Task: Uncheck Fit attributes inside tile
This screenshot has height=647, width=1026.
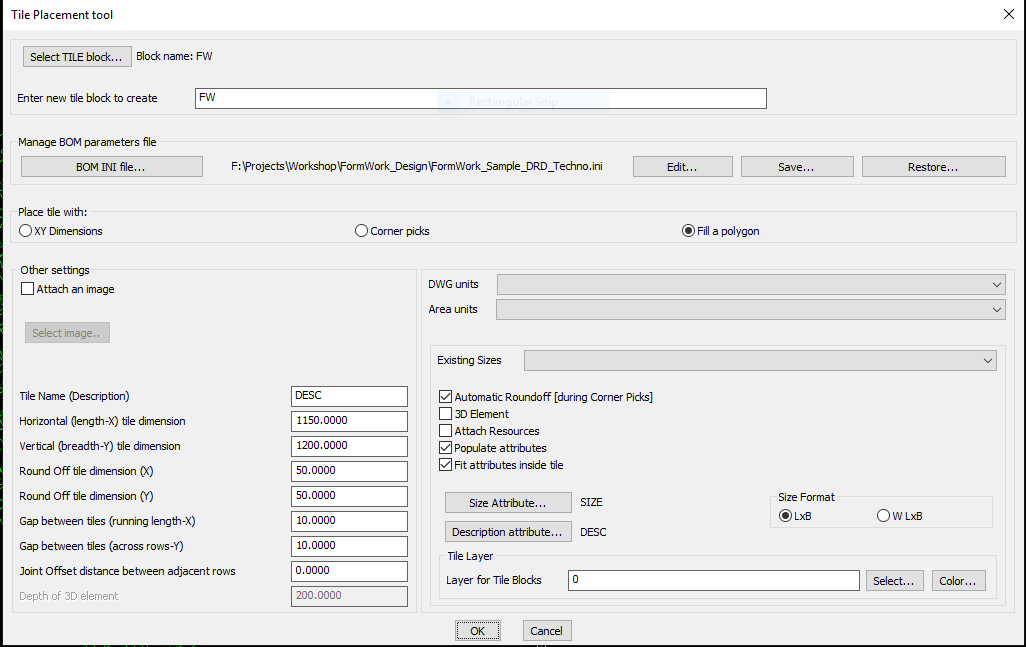Action: 446,465
